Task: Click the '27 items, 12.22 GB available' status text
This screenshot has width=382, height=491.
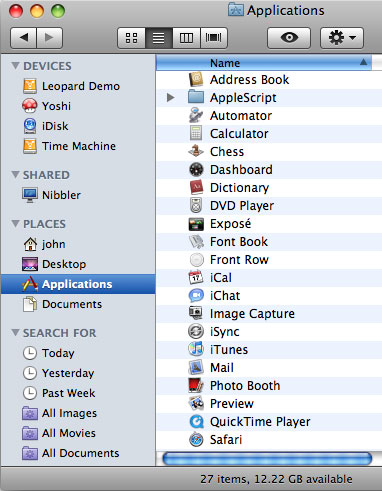Action: tap(276, 479)
